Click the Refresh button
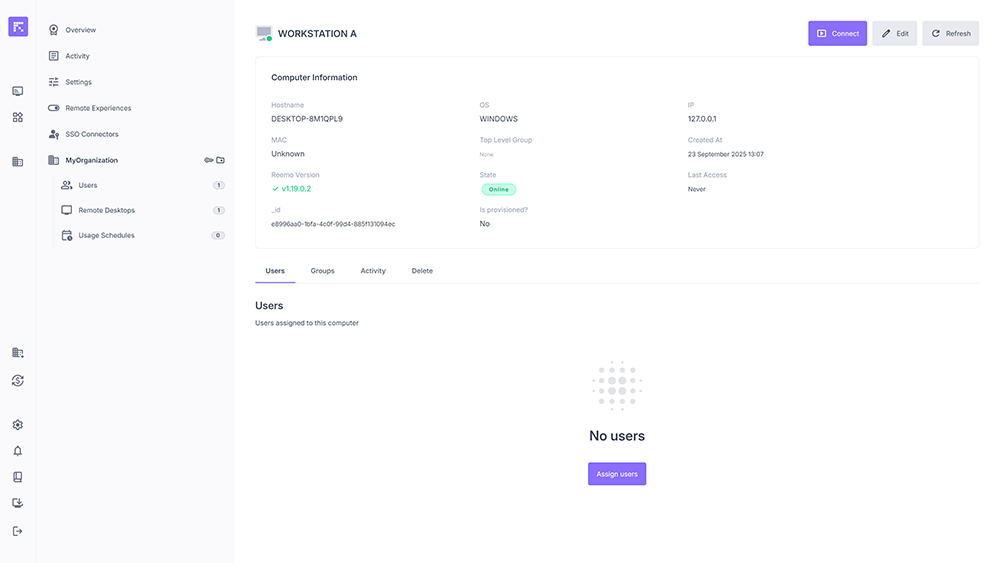 pos(950,33)
